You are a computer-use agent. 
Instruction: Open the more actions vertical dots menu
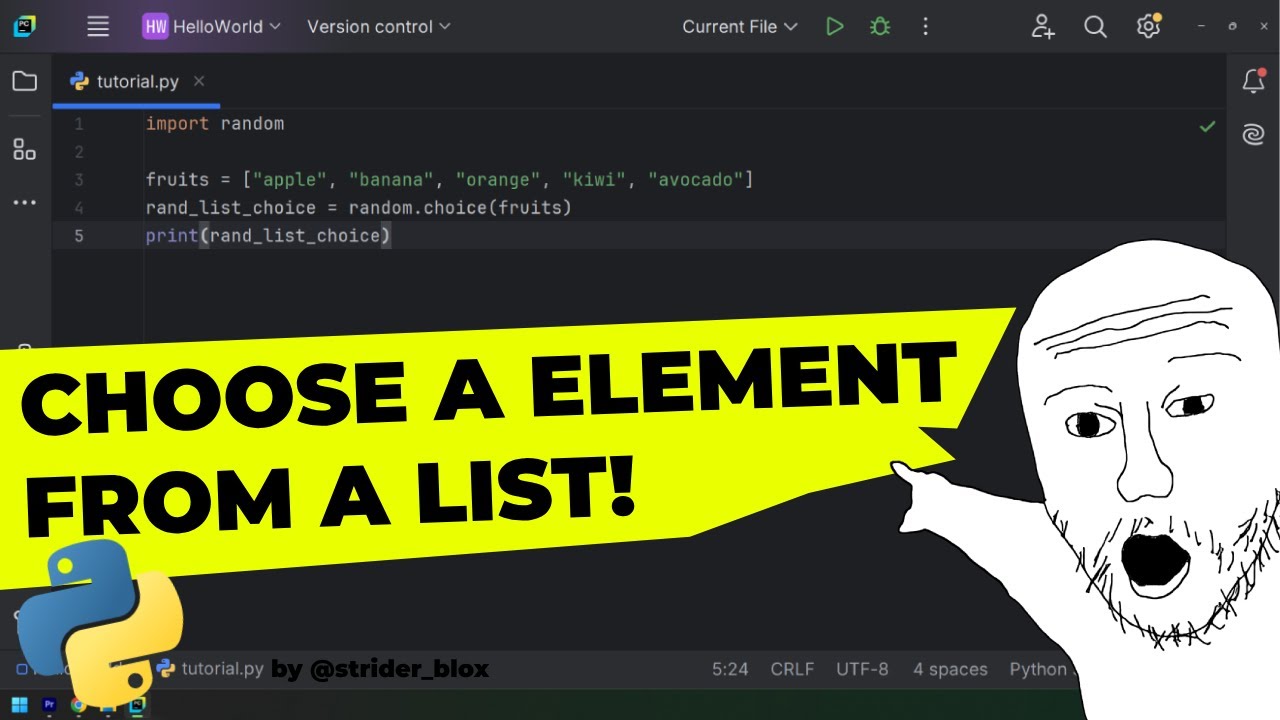pyautogui.click(x=925, y=27)
